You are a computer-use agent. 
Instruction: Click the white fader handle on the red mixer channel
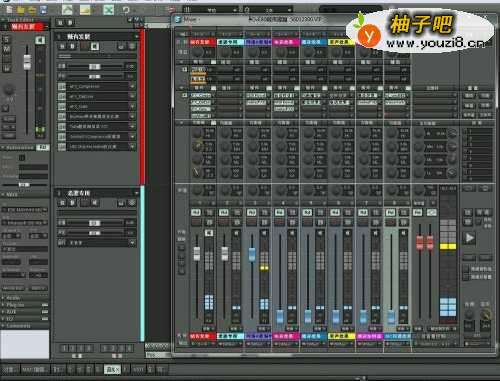(x=197, y=254)
